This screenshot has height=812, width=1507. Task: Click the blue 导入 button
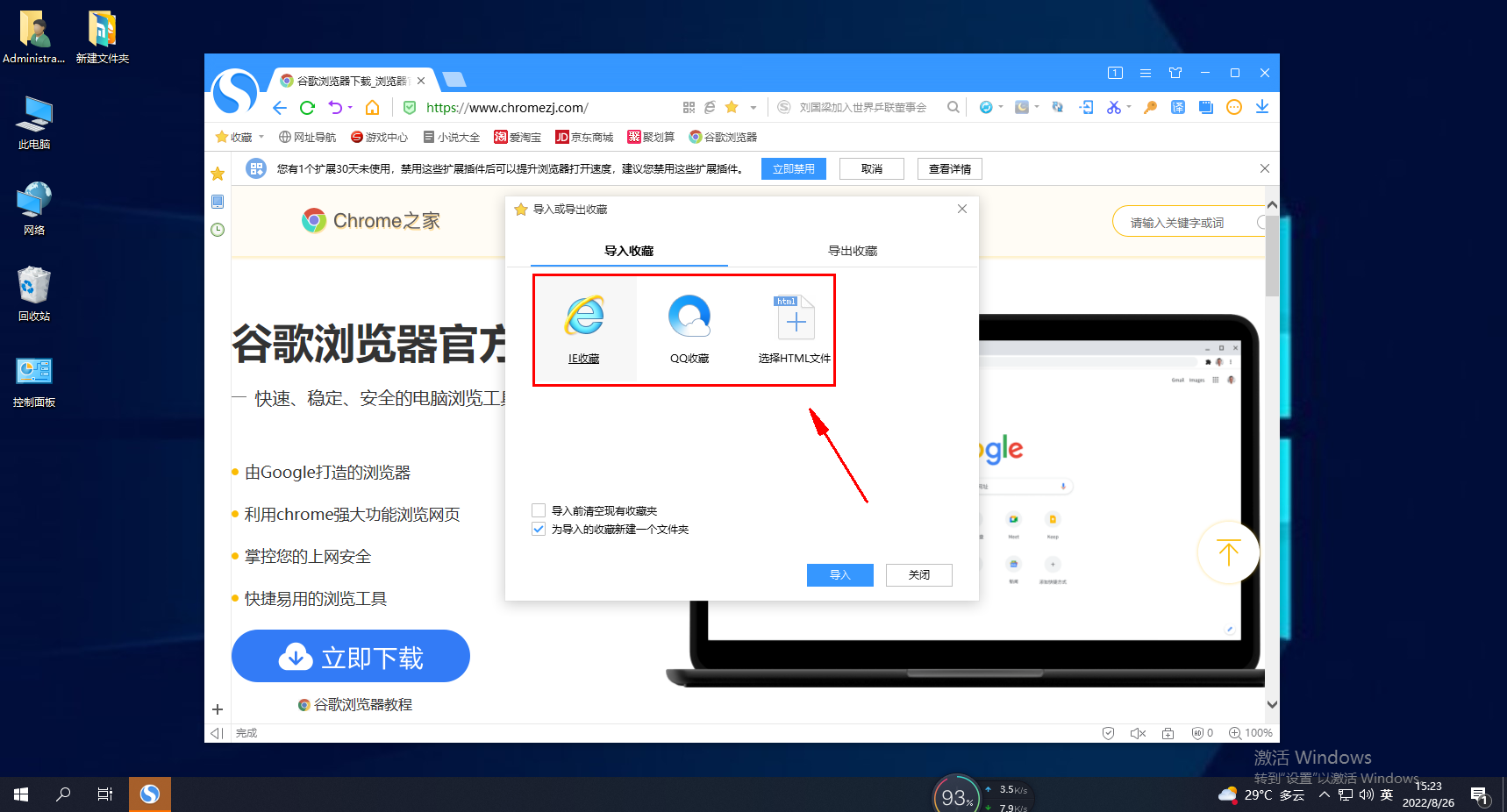click(840, 574)
